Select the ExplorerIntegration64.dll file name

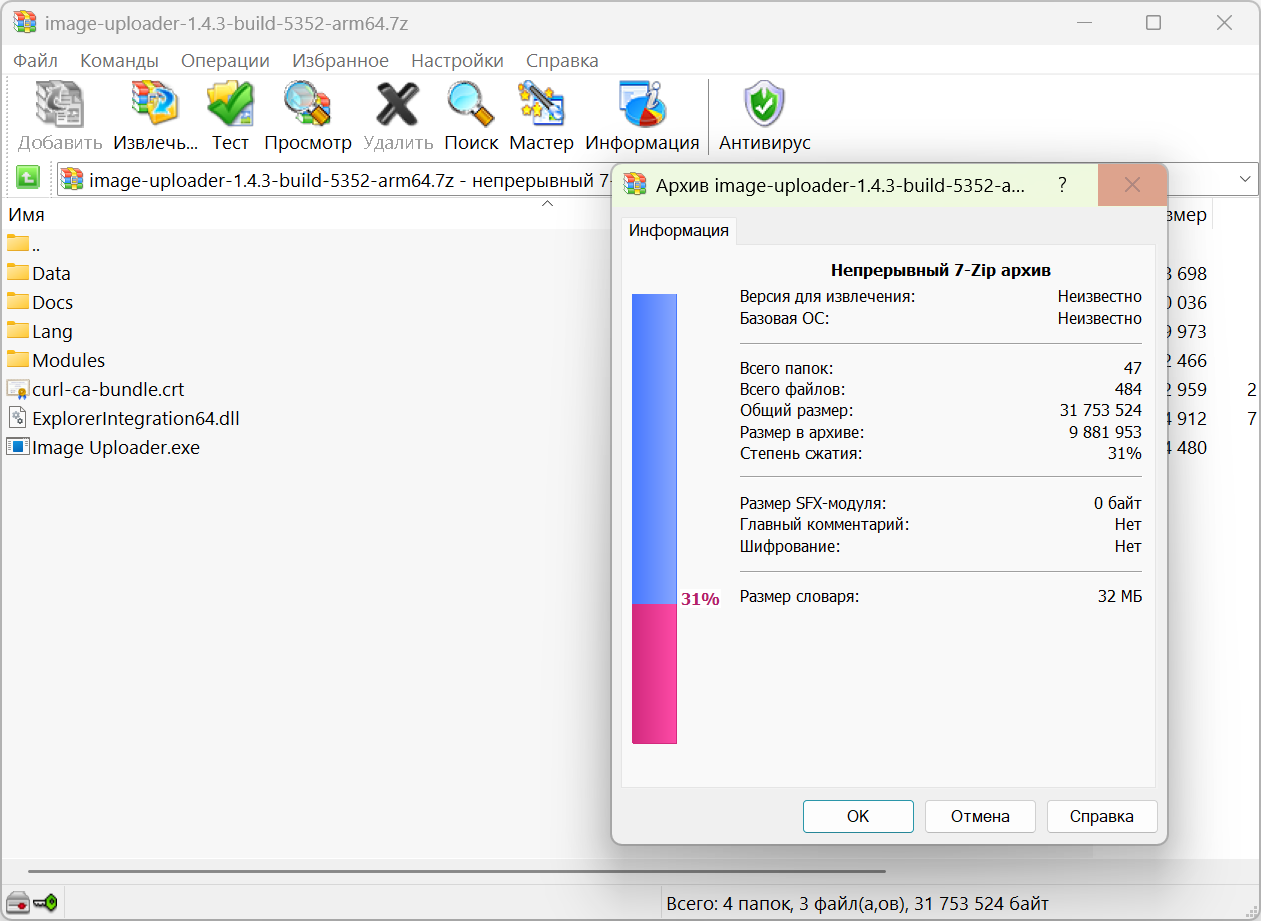[x=136, y=418]
